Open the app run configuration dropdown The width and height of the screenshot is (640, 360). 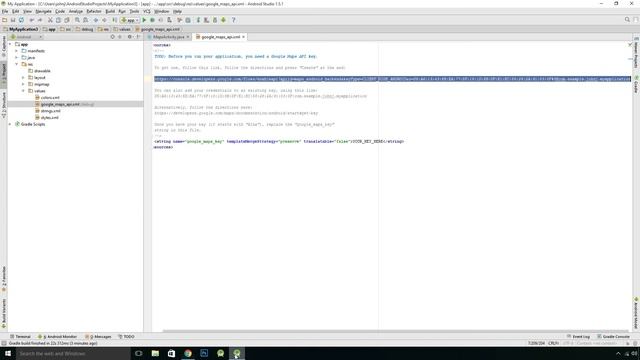click(130, 20)
